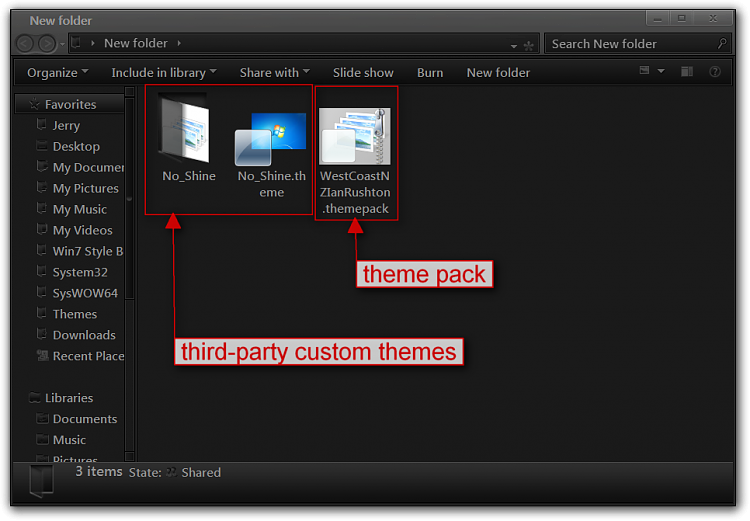Click the My Music icon in sidebar
This screenshot has height=521, width=750.
(42, 209)
